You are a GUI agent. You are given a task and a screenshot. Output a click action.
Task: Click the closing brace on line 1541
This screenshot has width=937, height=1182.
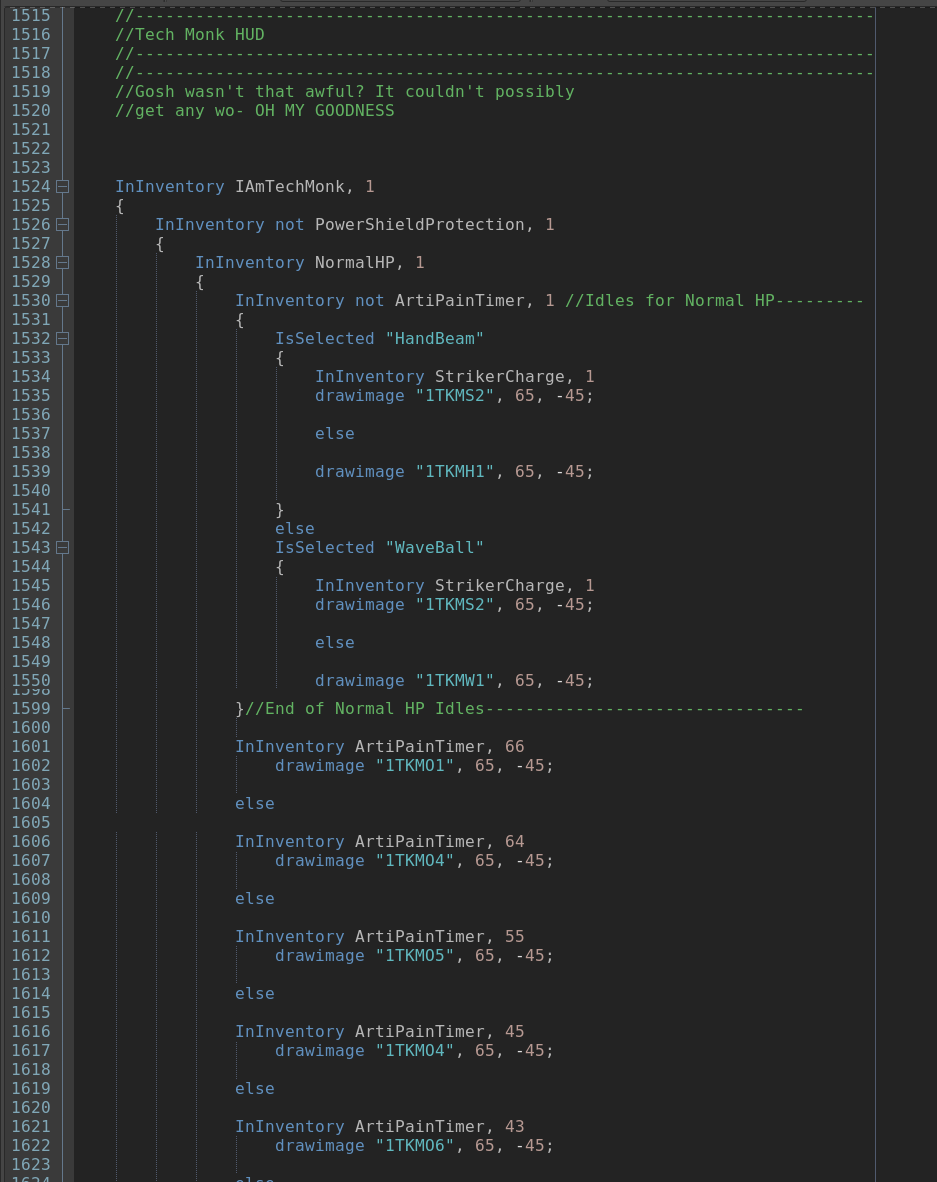tap(280, 510)
